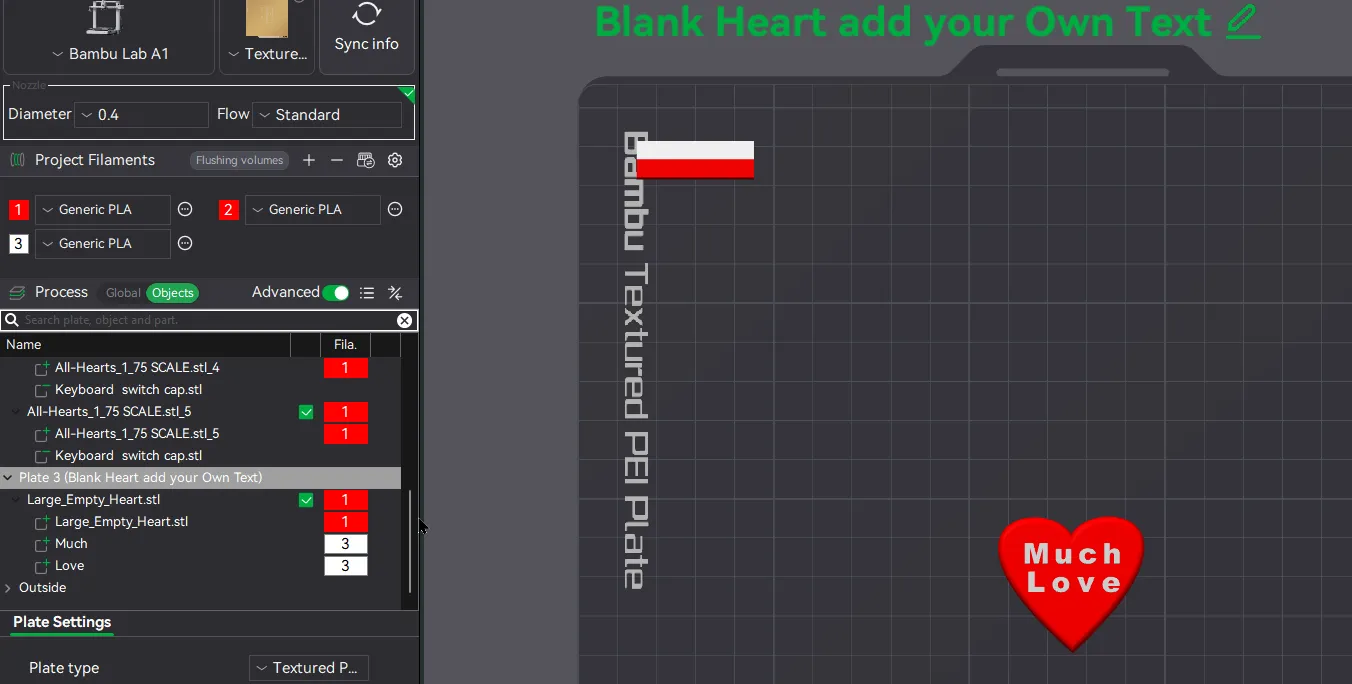Switch to the Global process tab
The width and height of the screenshot is (1352, 684).
point(123,293)
